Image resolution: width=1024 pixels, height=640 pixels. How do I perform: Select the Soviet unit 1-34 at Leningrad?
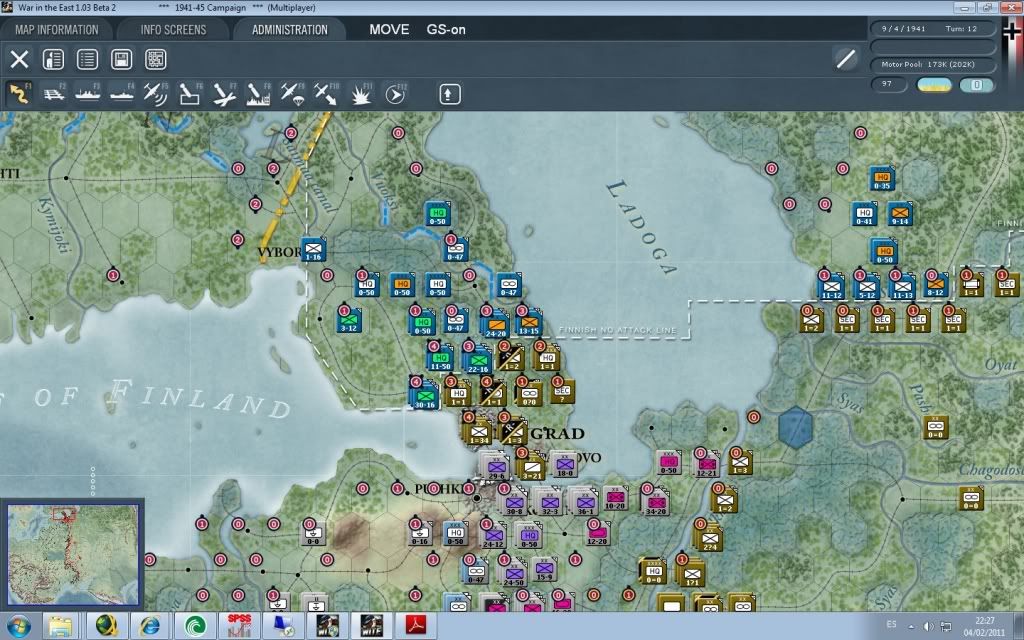click(479, 431)
